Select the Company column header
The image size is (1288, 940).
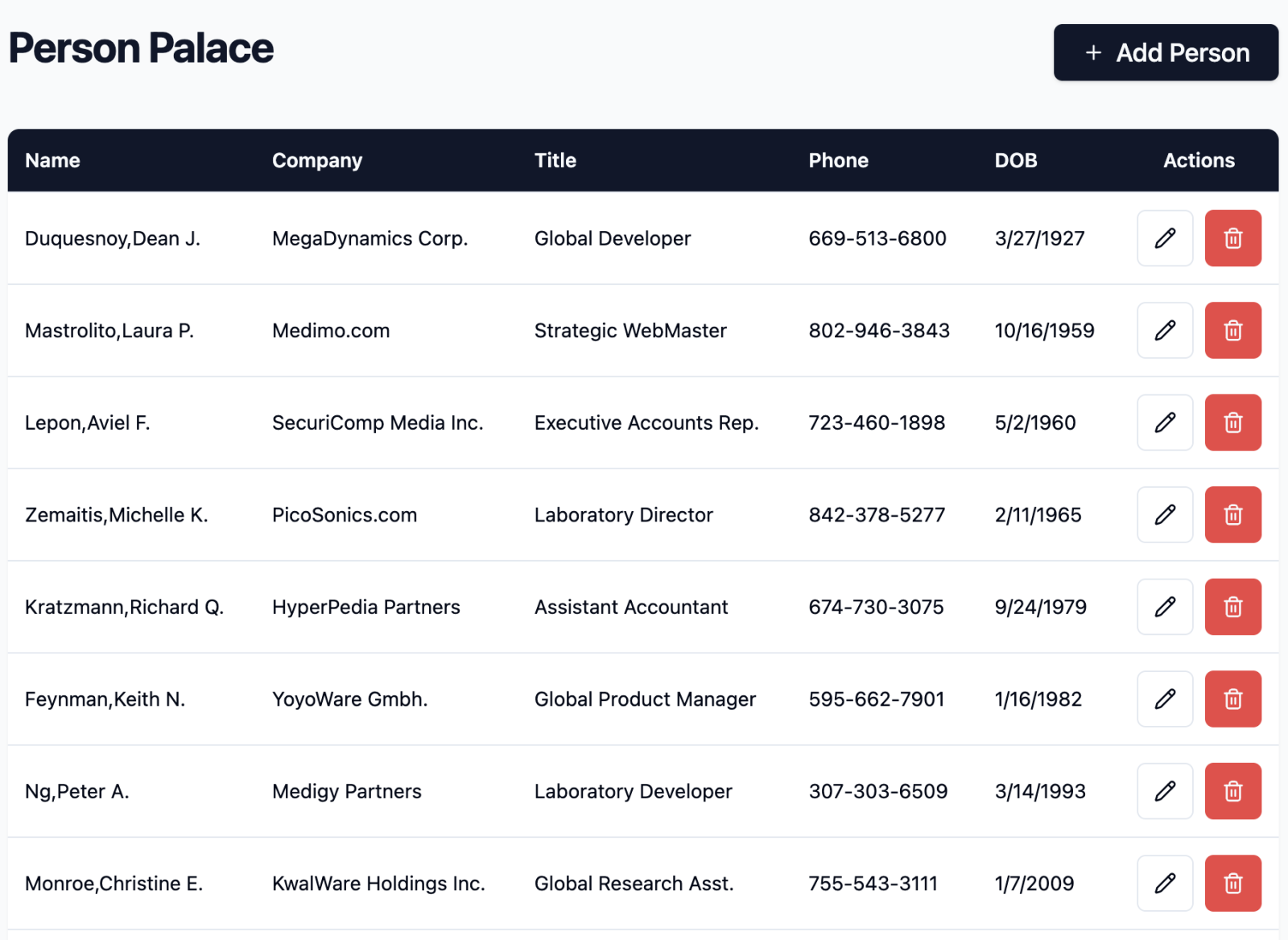point(317,160)
